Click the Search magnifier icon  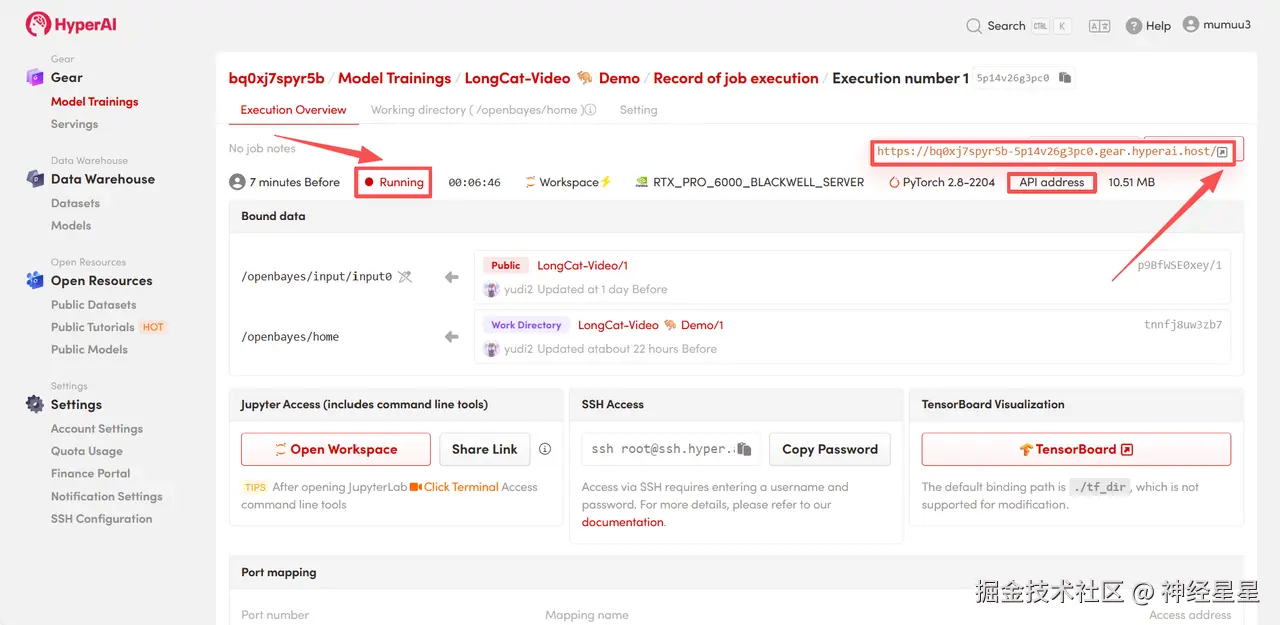[x=973, y=26]
